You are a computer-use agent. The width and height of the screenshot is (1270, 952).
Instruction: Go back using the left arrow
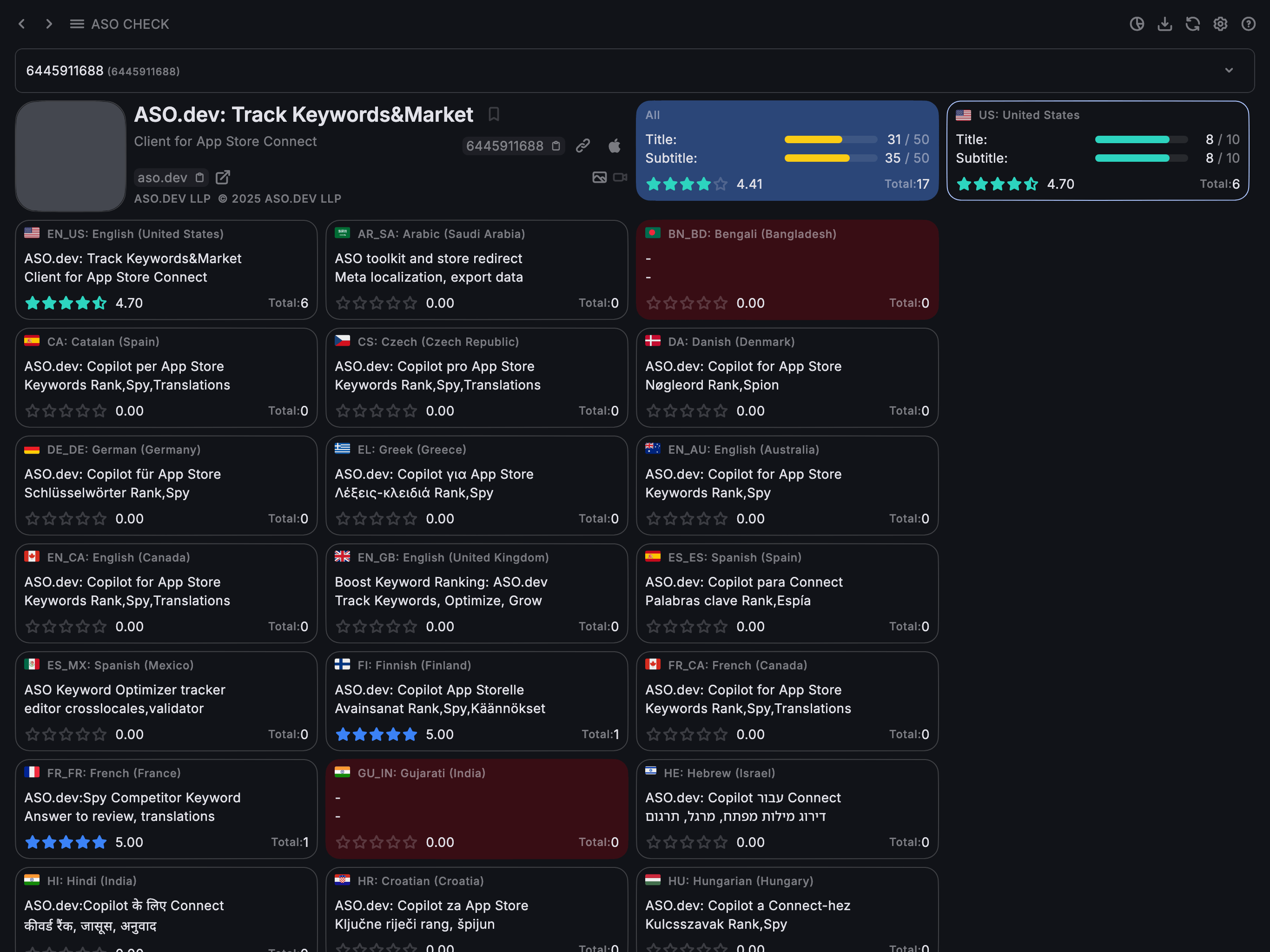22,24
